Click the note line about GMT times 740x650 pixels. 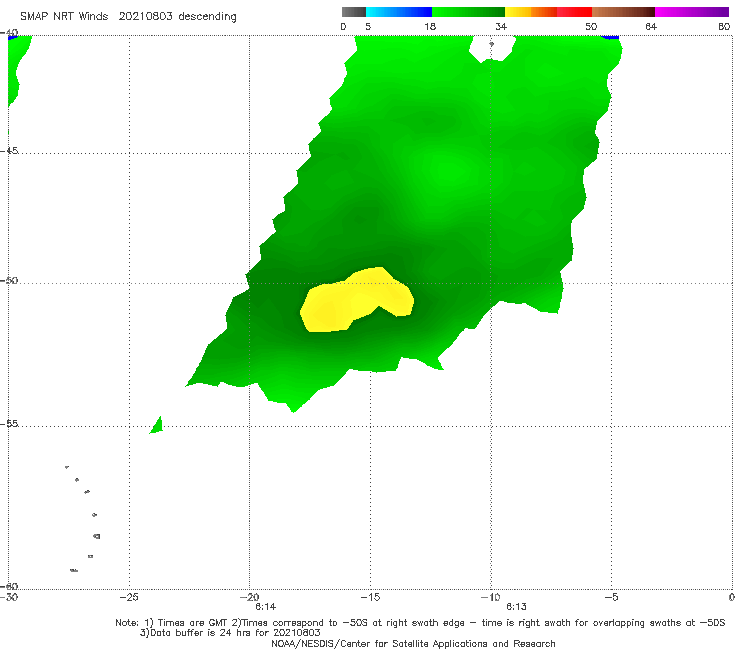(420, 623)
